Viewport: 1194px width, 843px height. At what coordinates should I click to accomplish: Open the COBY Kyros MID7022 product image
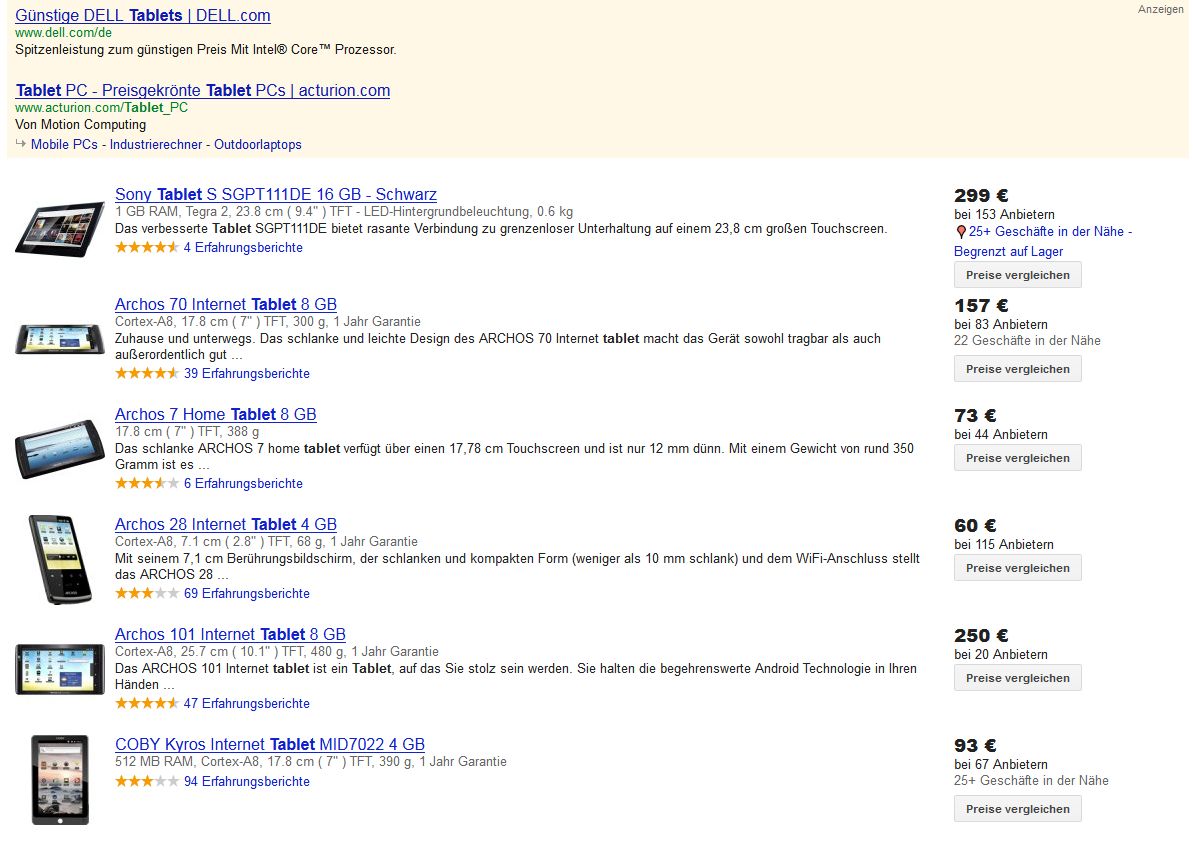click(60, 780)
